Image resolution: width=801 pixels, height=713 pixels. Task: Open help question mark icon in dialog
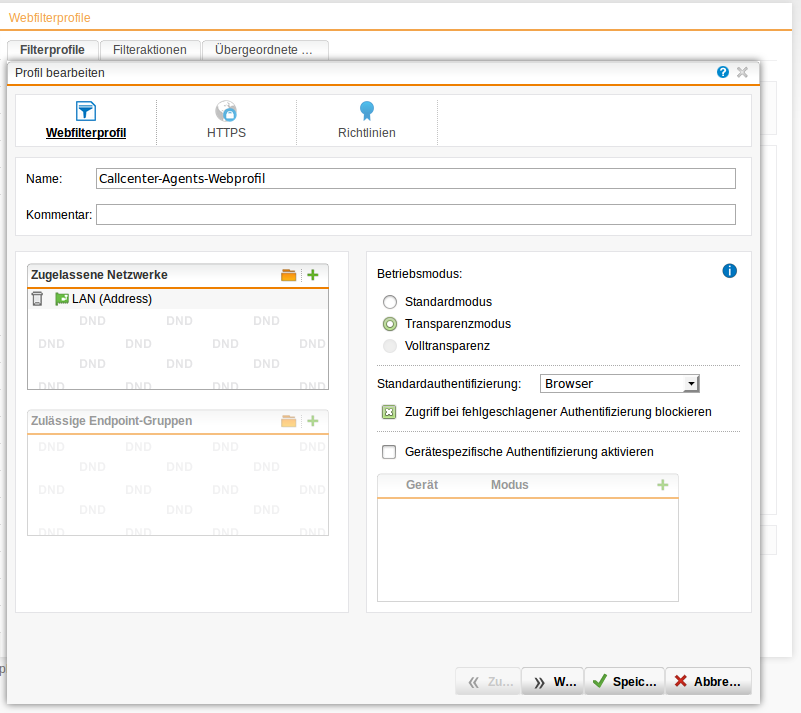coord(723,72)
